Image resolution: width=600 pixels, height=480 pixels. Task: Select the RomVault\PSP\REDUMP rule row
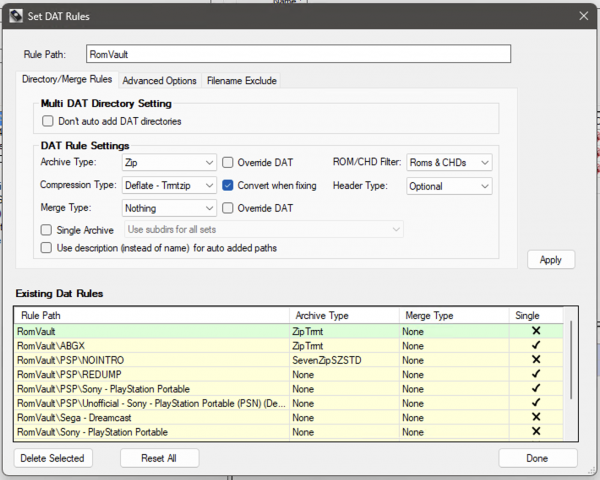(289, 374)
